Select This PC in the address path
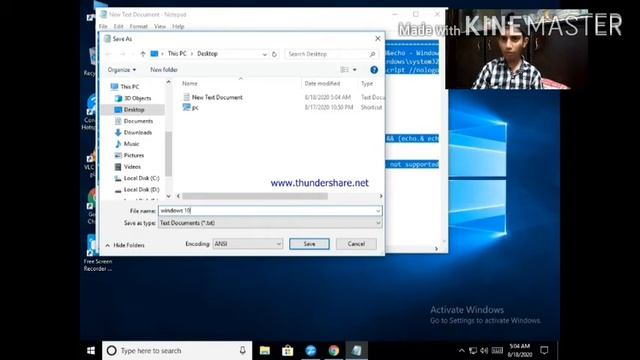Viewport: 640px width, 360px height. pos(177,53)
